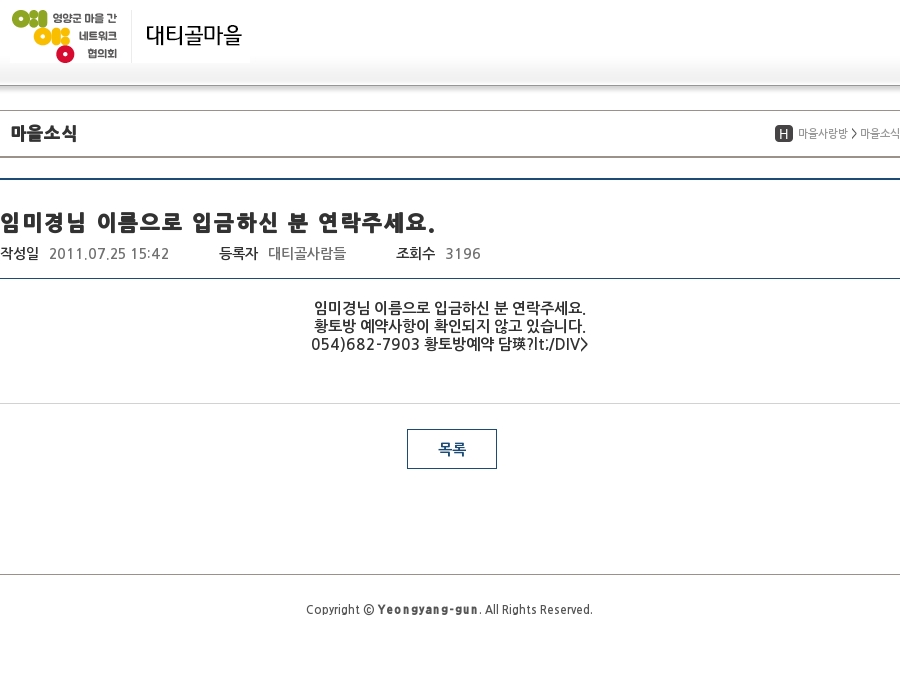Click the 등록자 label
The width and height of the screenshot is (900, 675).
click(x=238, y=254)
